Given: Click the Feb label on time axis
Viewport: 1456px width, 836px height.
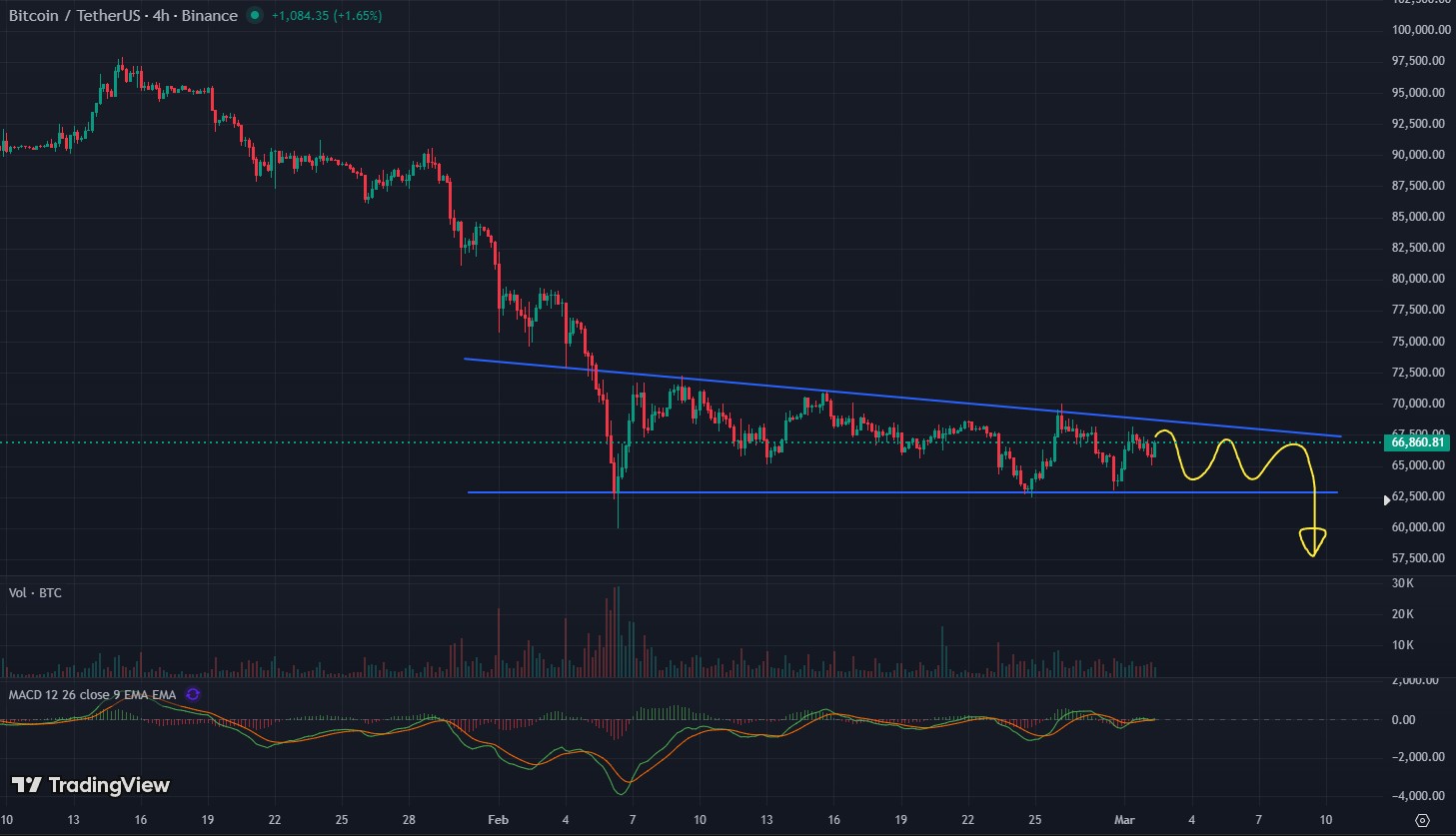Looking at the screenshot, I should pos(498,820).
